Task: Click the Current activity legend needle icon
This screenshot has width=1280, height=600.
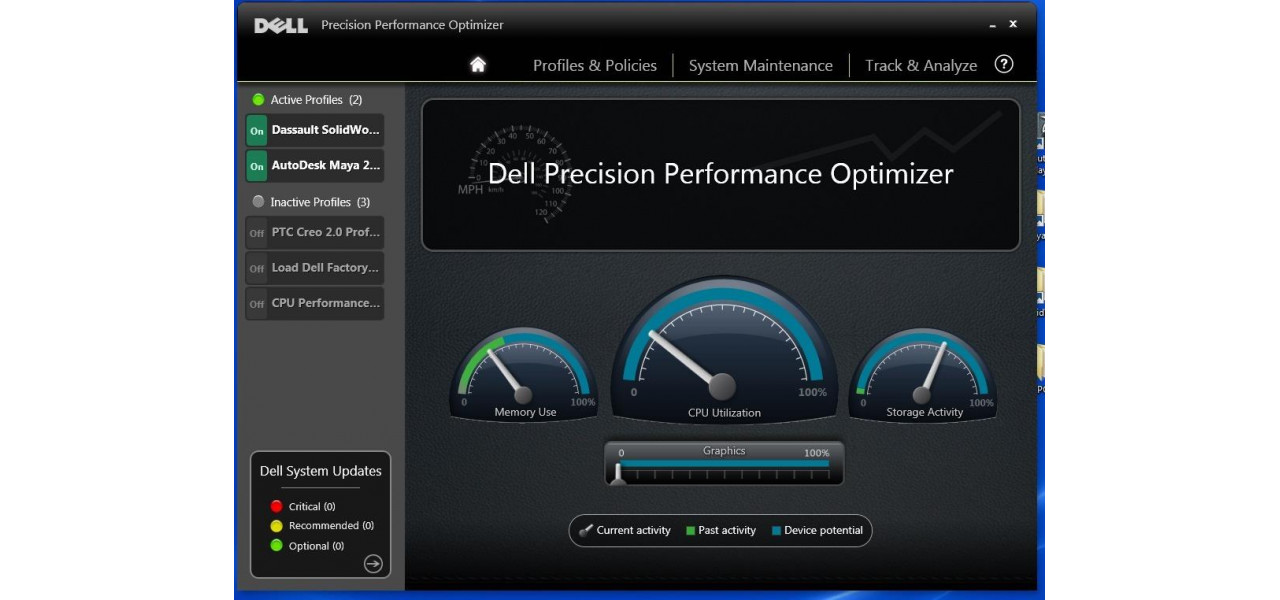Action: (586, 530)
